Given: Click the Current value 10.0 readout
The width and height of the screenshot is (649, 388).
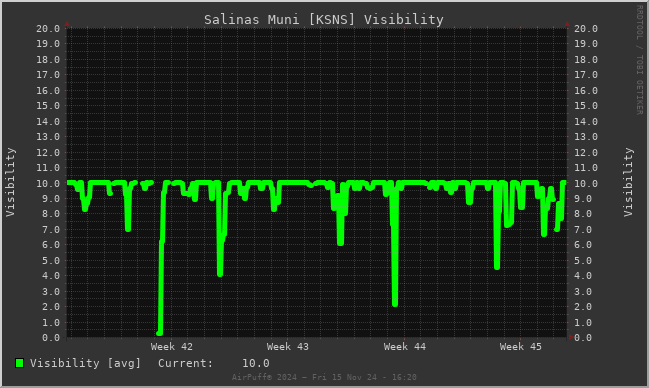Looking at the screenshot, I should (x=255, y=363).
